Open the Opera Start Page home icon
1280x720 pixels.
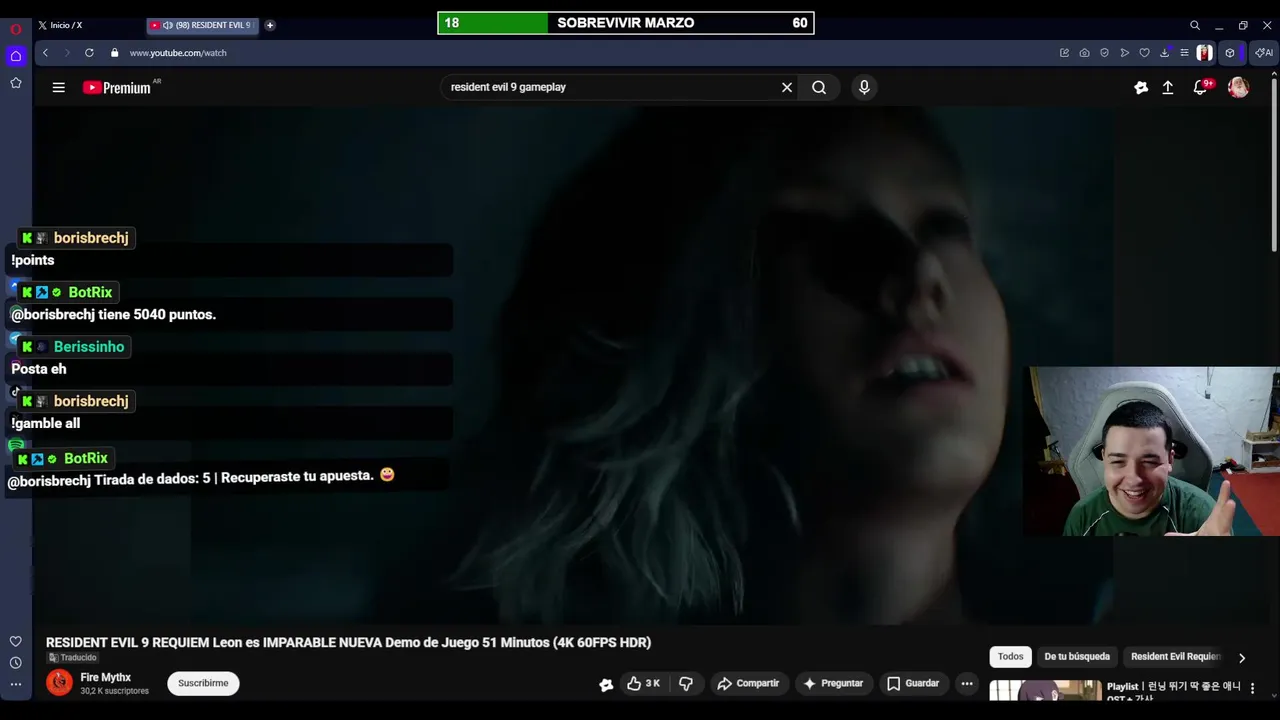[16, 56]
